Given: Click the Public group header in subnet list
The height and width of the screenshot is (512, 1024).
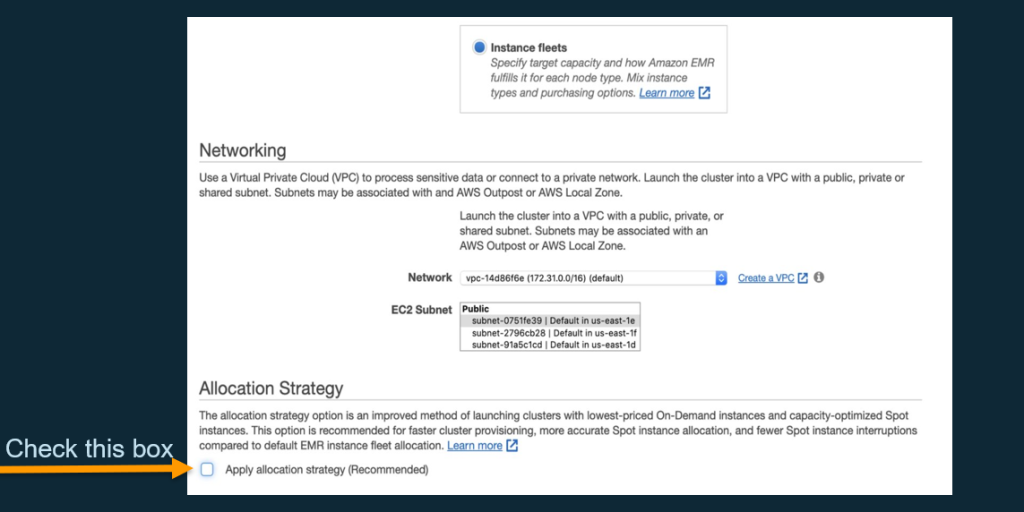Looking at the screenshot, I should point(476,309).
